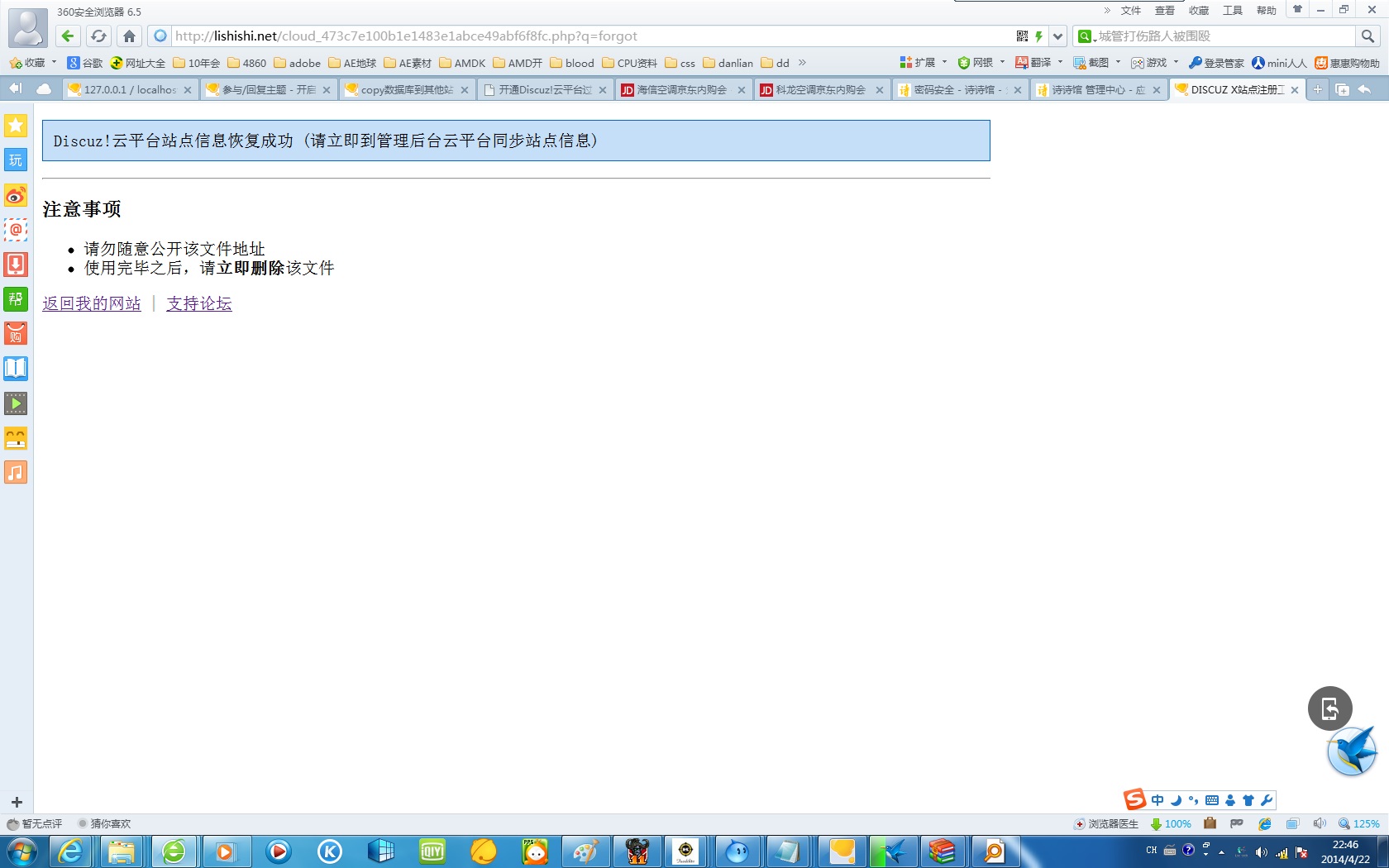Image resolution: width=1389 pixels, height=868 pixels.
Task: Open the mini人人 extension
Action: pyautogui.click(x=1279, y=63)
